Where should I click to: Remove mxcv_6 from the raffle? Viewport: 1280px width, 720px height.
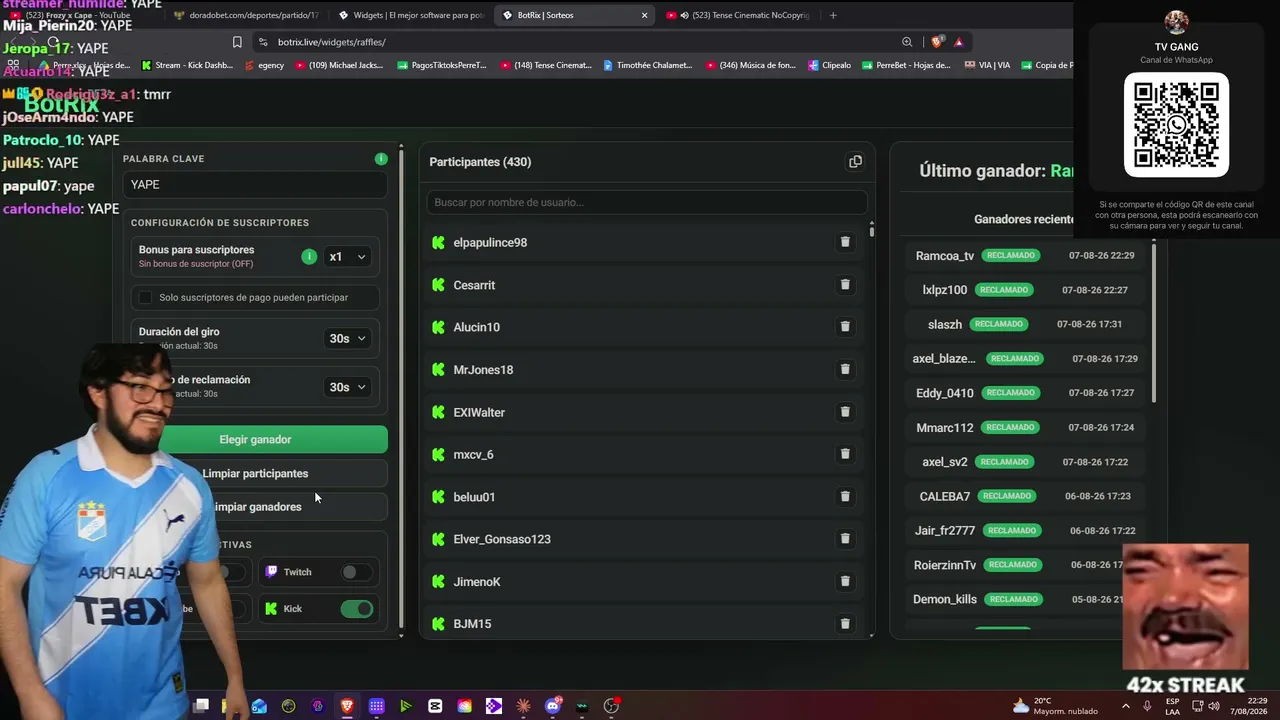(845, 454)
